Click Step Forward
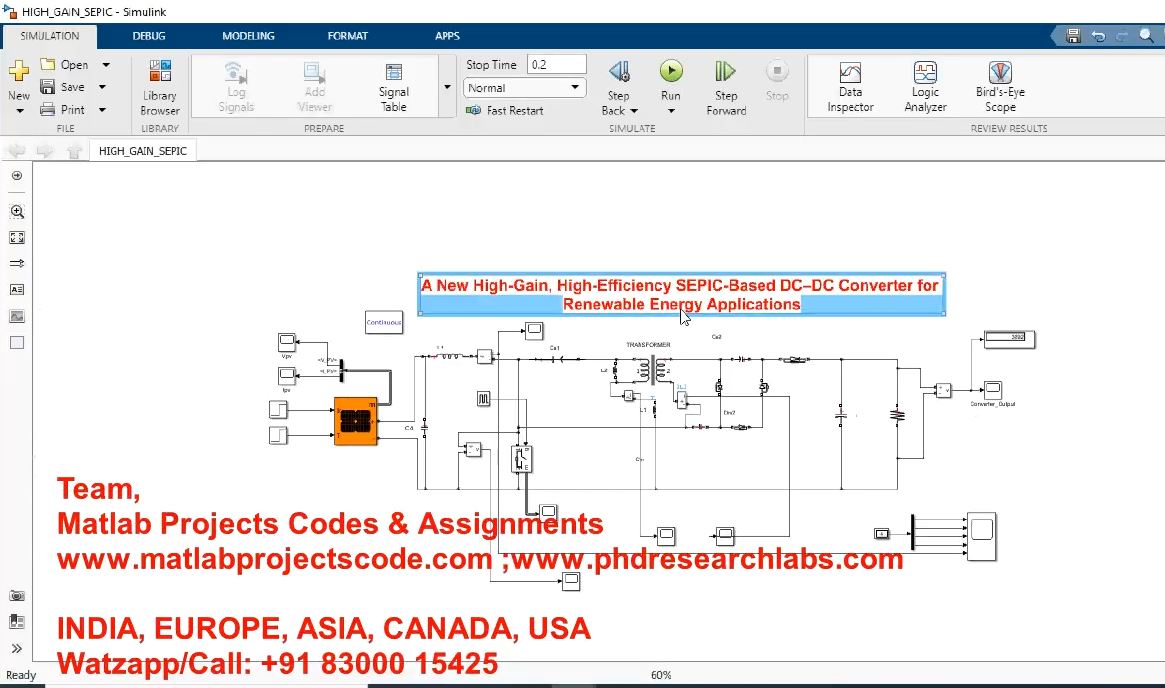This screenshot has height=688, width=1165. coord(726,88)
